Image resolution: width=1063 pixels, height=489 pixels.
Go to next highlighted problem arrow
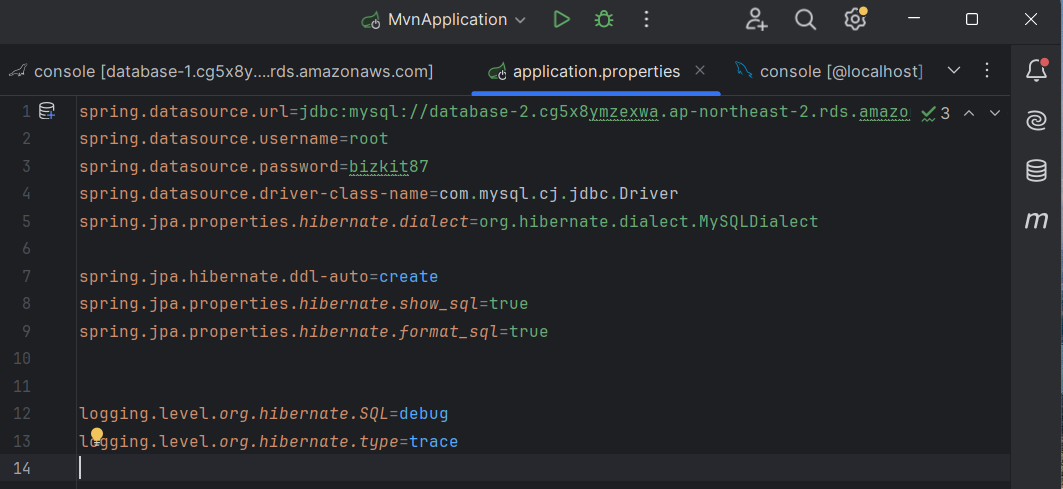pyautogui.click(x=995, y=113)
